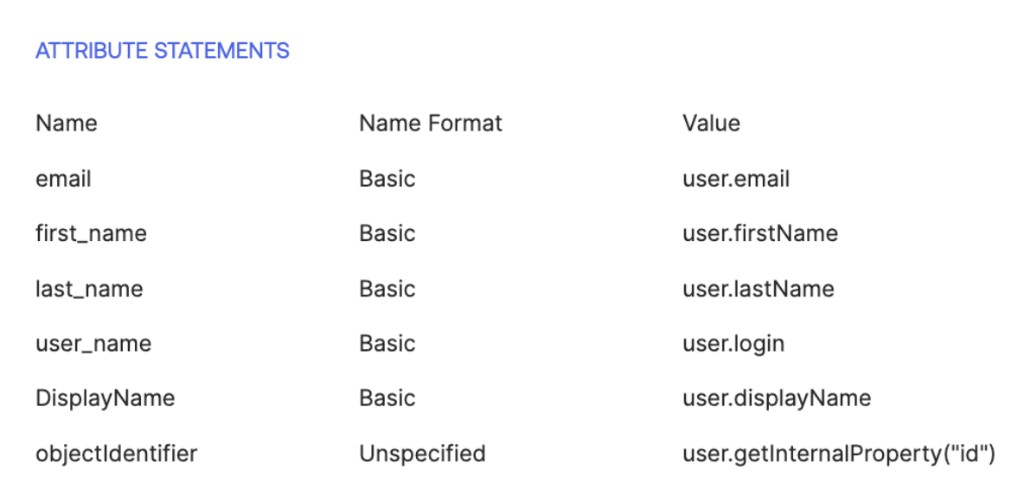
Task: Select the user.lastName value
Action: point(758,288)
